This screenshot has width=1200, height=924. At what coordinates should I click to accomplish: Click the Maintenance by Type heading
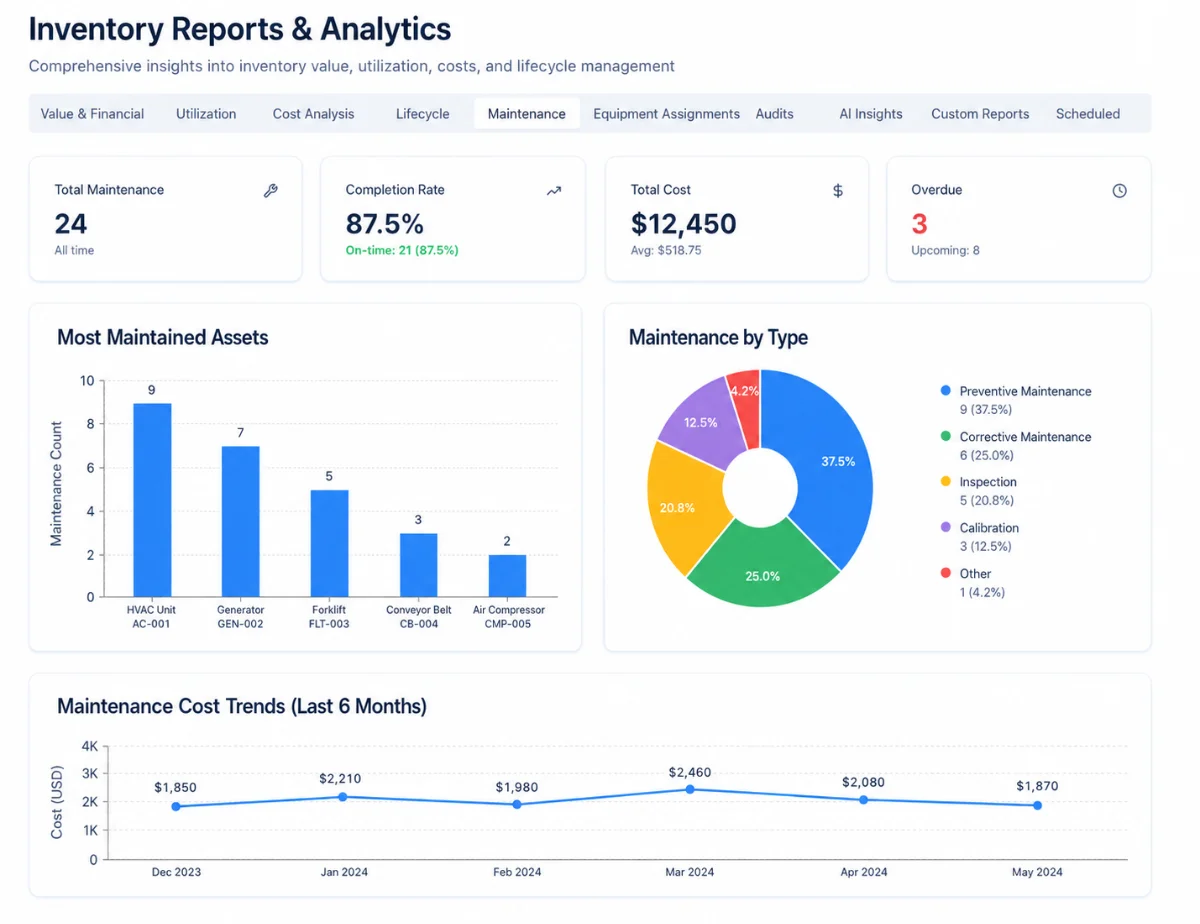tap(718, 338)
